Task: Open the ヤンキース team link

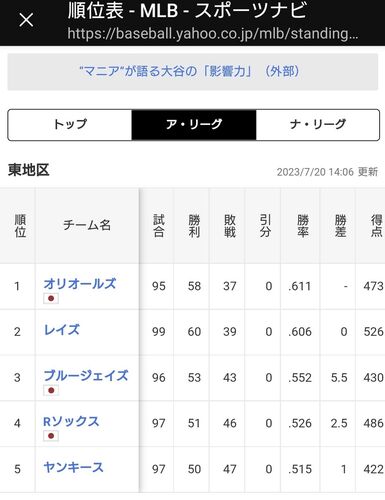Action: click(73, 467)
